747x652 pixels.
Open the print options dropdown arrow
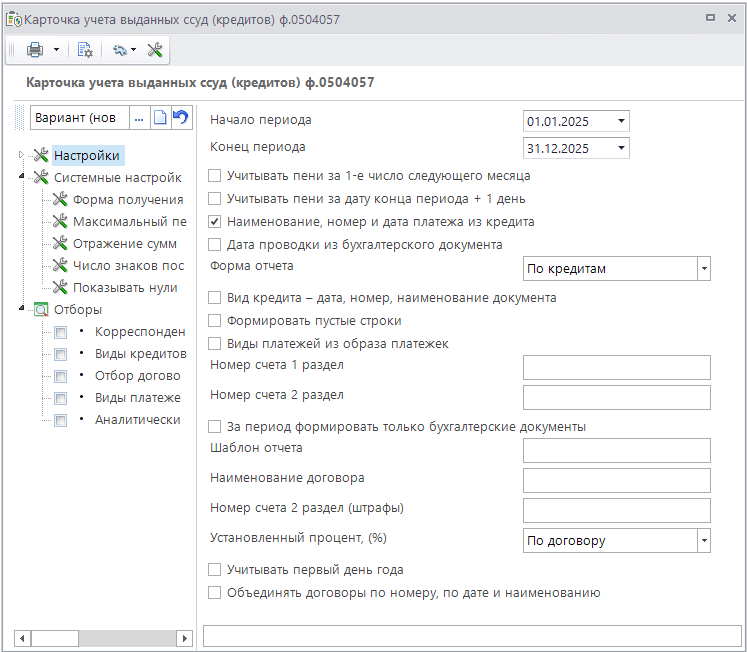(56, 50)
